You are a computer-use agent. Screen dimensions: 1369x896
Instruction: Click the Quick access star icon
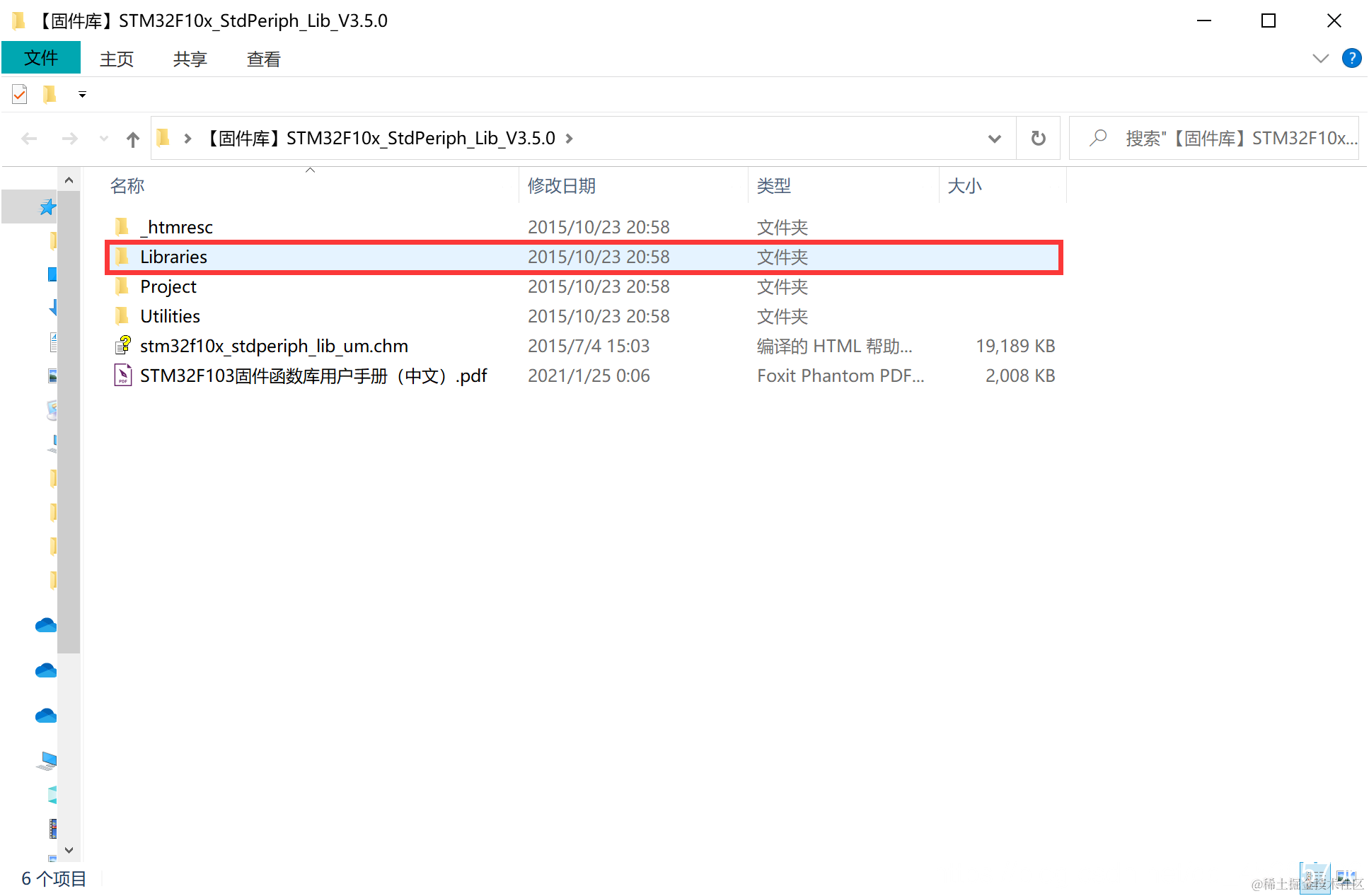(47, 207)
